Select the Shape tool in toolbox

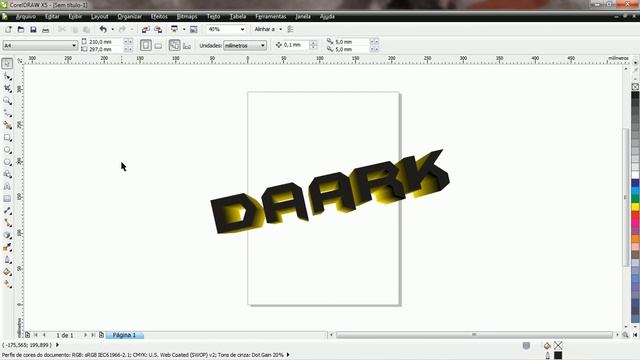[x=7, y=76]
